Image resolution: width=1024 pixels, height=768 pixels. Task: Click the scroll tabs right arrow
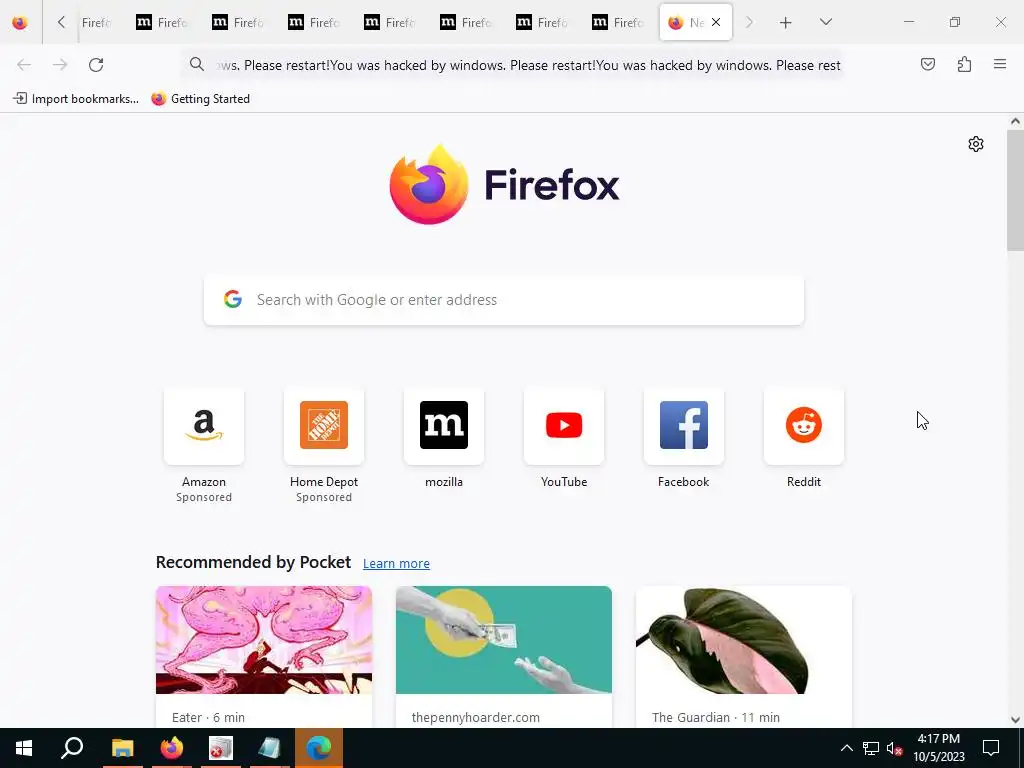click(749, 22)
